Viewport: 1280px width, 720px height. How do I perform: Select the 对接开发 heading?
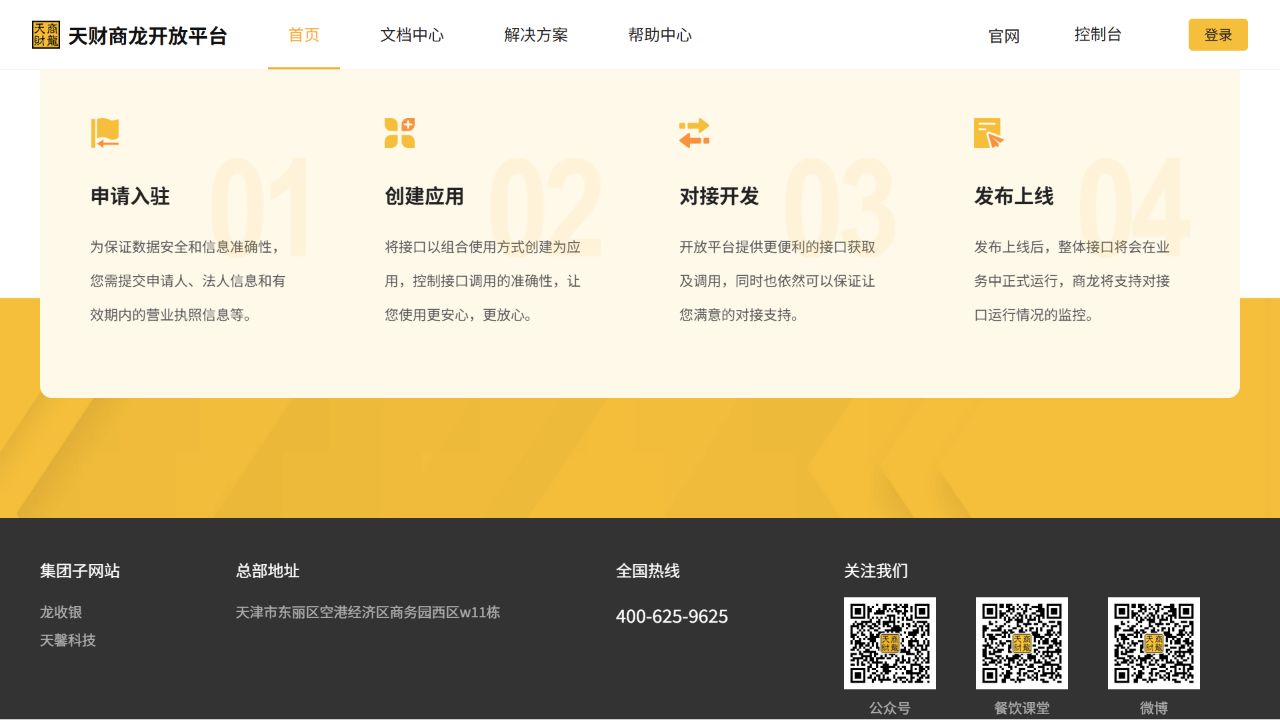(x=719, y=196)
